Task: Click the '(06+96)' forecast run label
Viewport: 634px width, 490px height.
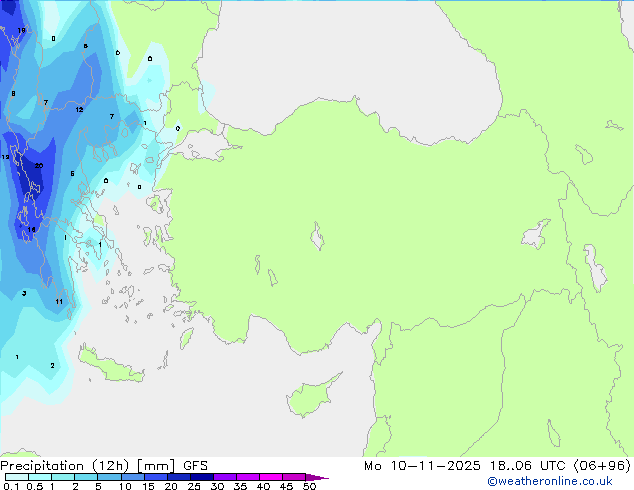Action: pos(602,466)
